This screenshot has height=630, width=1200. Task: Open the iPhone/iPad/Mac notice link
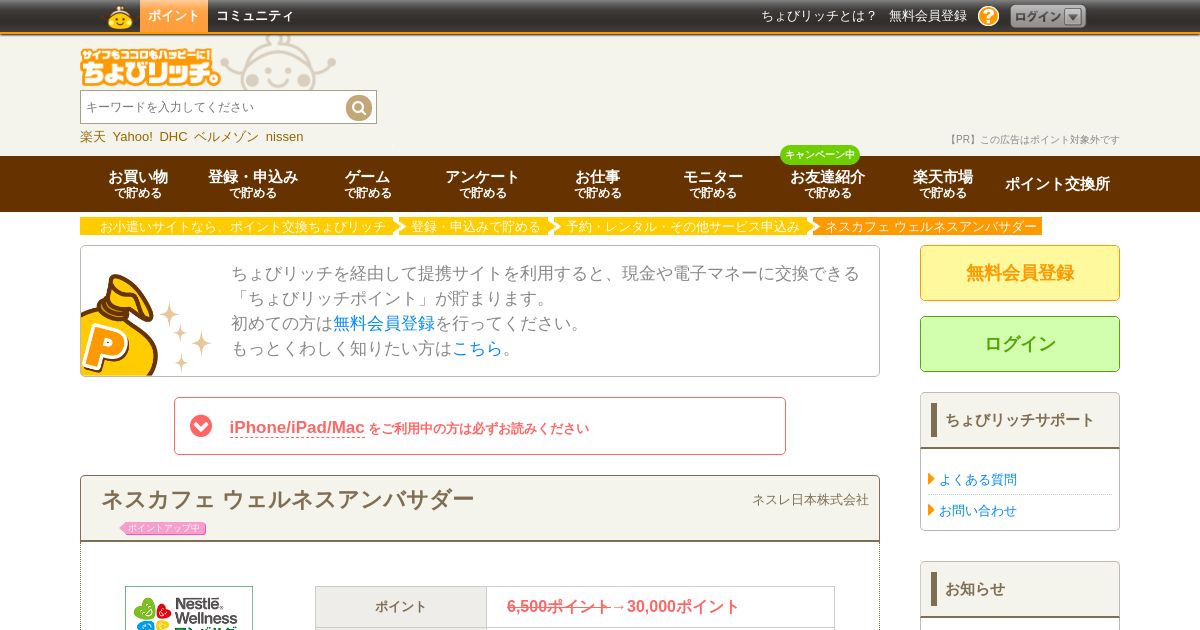tap(297, 427)
